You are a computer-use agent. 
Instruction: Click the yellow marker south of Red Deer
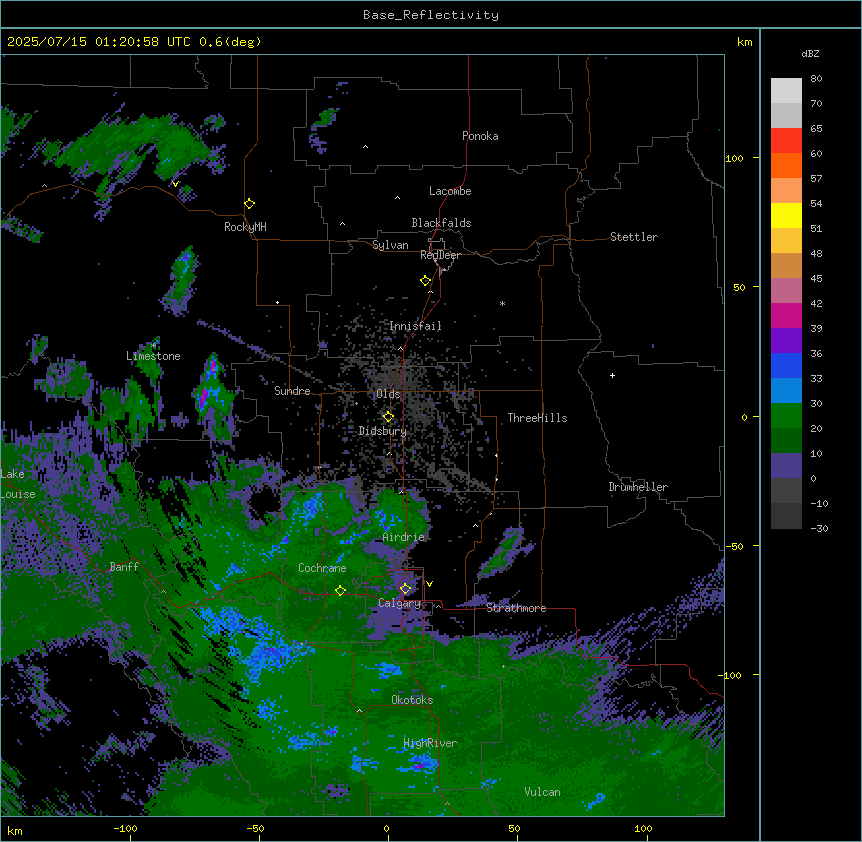(x=425, y=281)
